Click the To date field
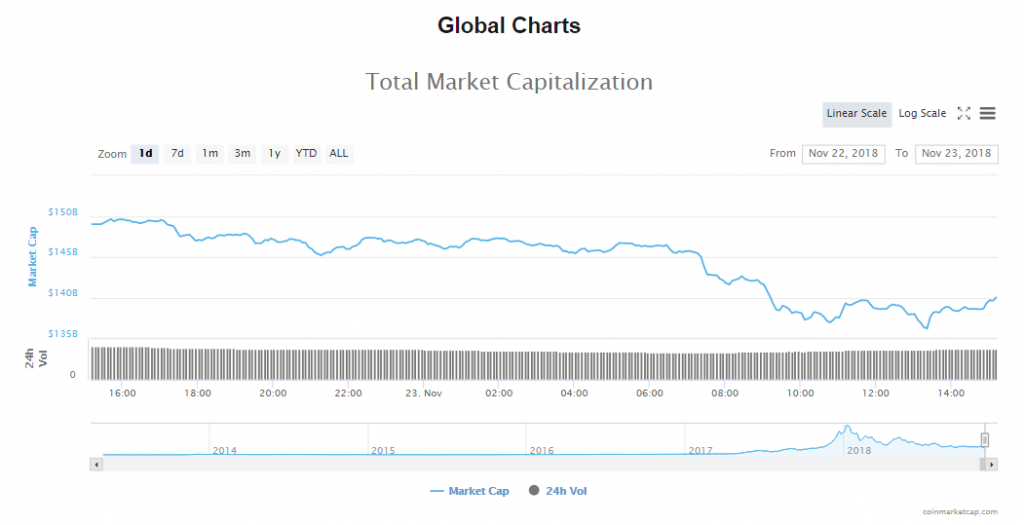This screenshot has height=525, width=1024. (x=957, y=153)
